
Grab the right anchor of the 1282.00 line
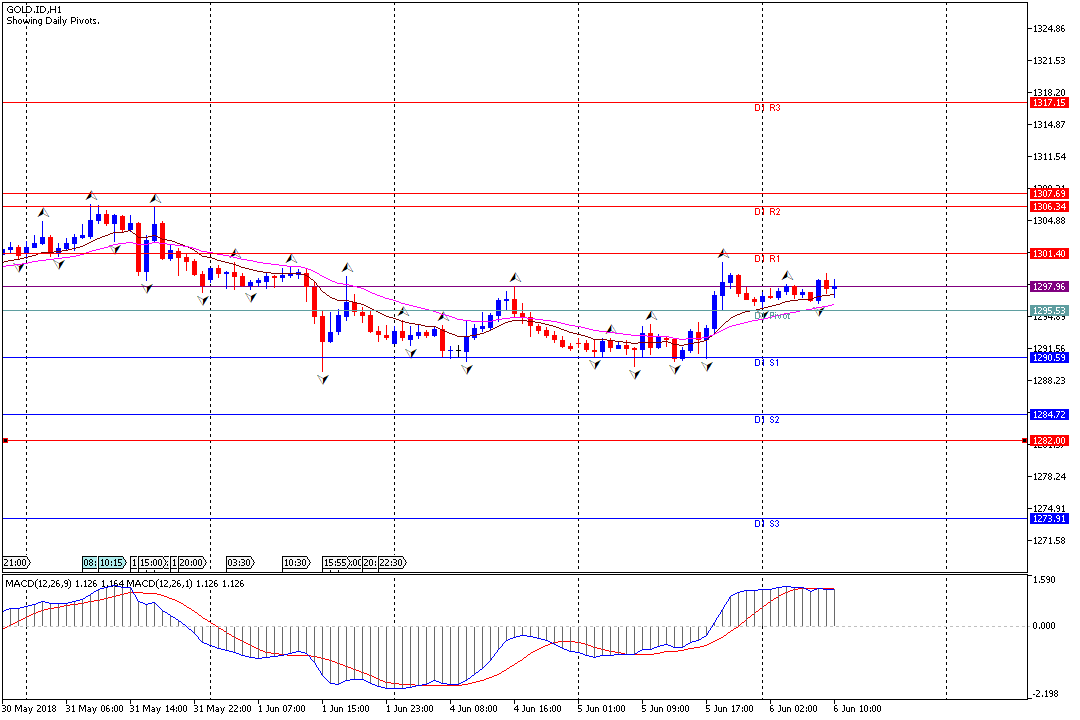pyautogui.click(x=1025, y=441)
